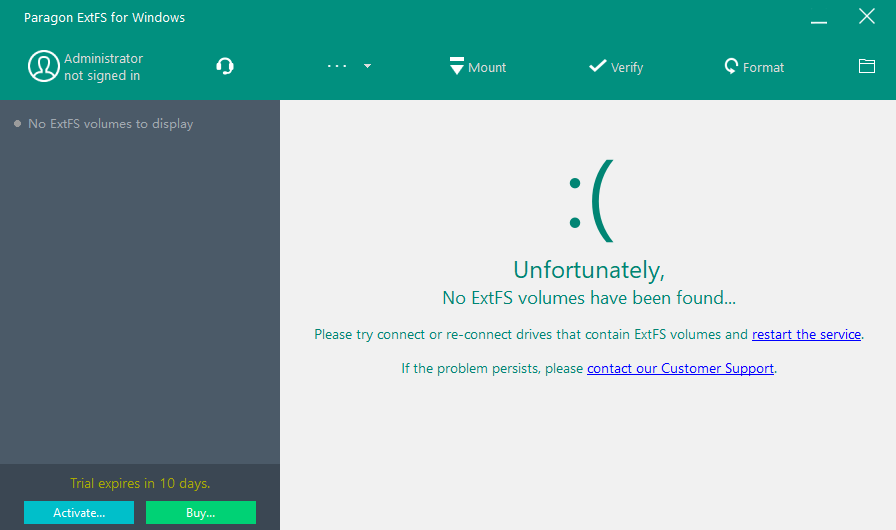This screenshot has width=896, height=530.
Task: Click the Buy... button
Action: click(201, 512)
